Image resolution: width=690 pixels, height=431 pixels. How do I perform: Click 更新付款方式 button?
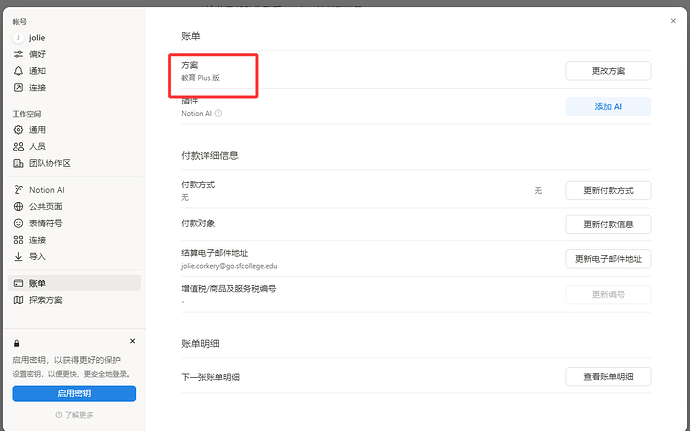click(608, 190)
